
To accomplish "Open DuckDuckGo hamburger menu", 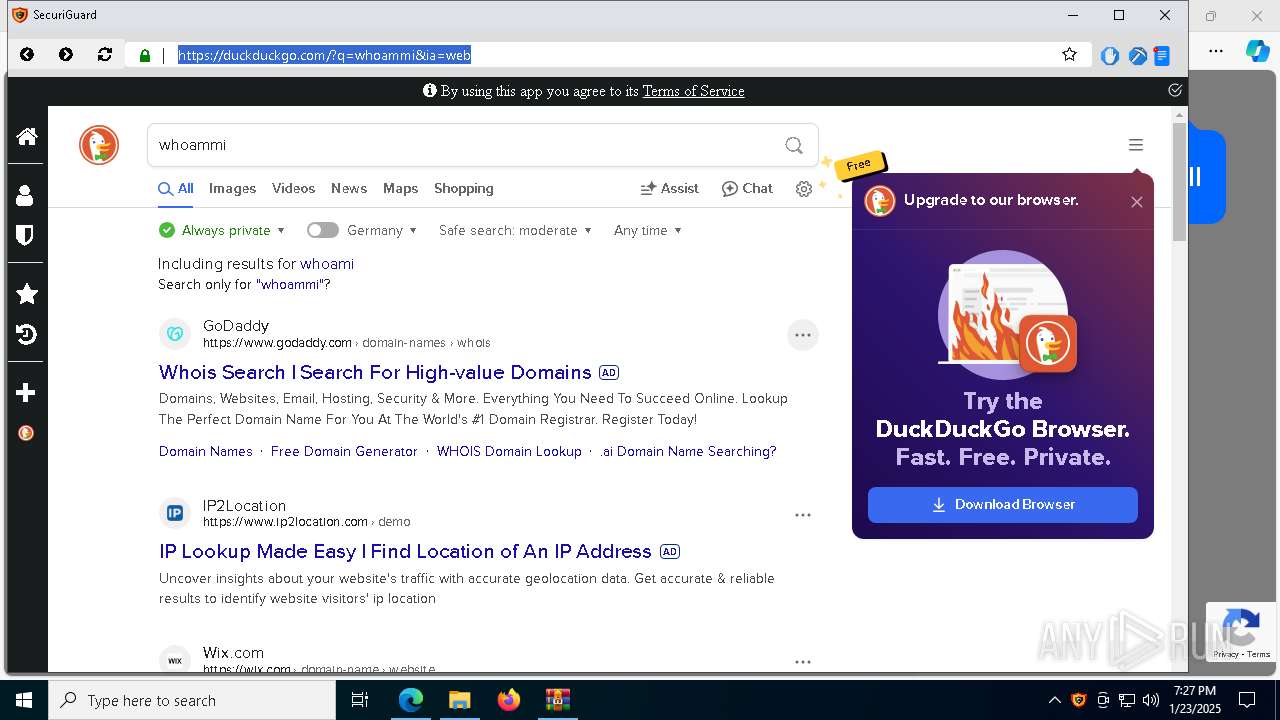I will pyautogui.click(x=1136, y=145).
